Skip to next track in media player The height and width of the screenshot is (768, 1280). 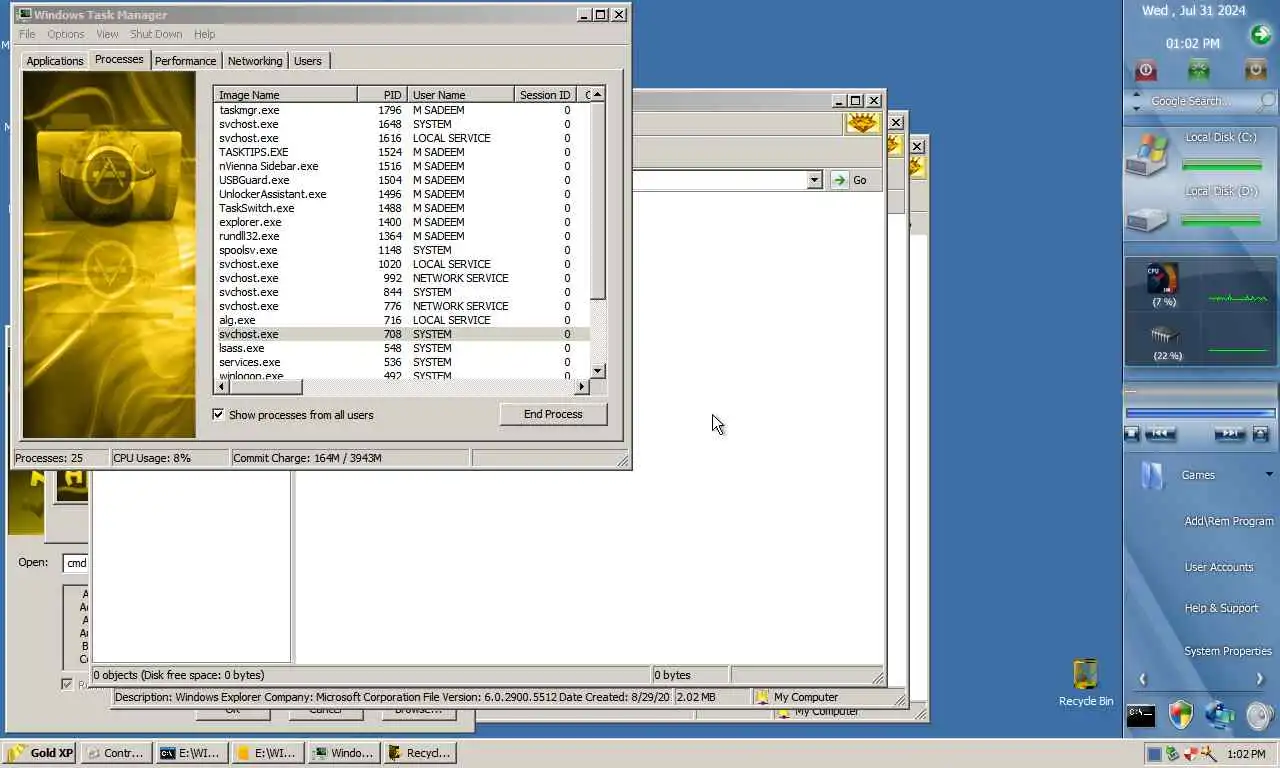click(x=1229, y=433)
